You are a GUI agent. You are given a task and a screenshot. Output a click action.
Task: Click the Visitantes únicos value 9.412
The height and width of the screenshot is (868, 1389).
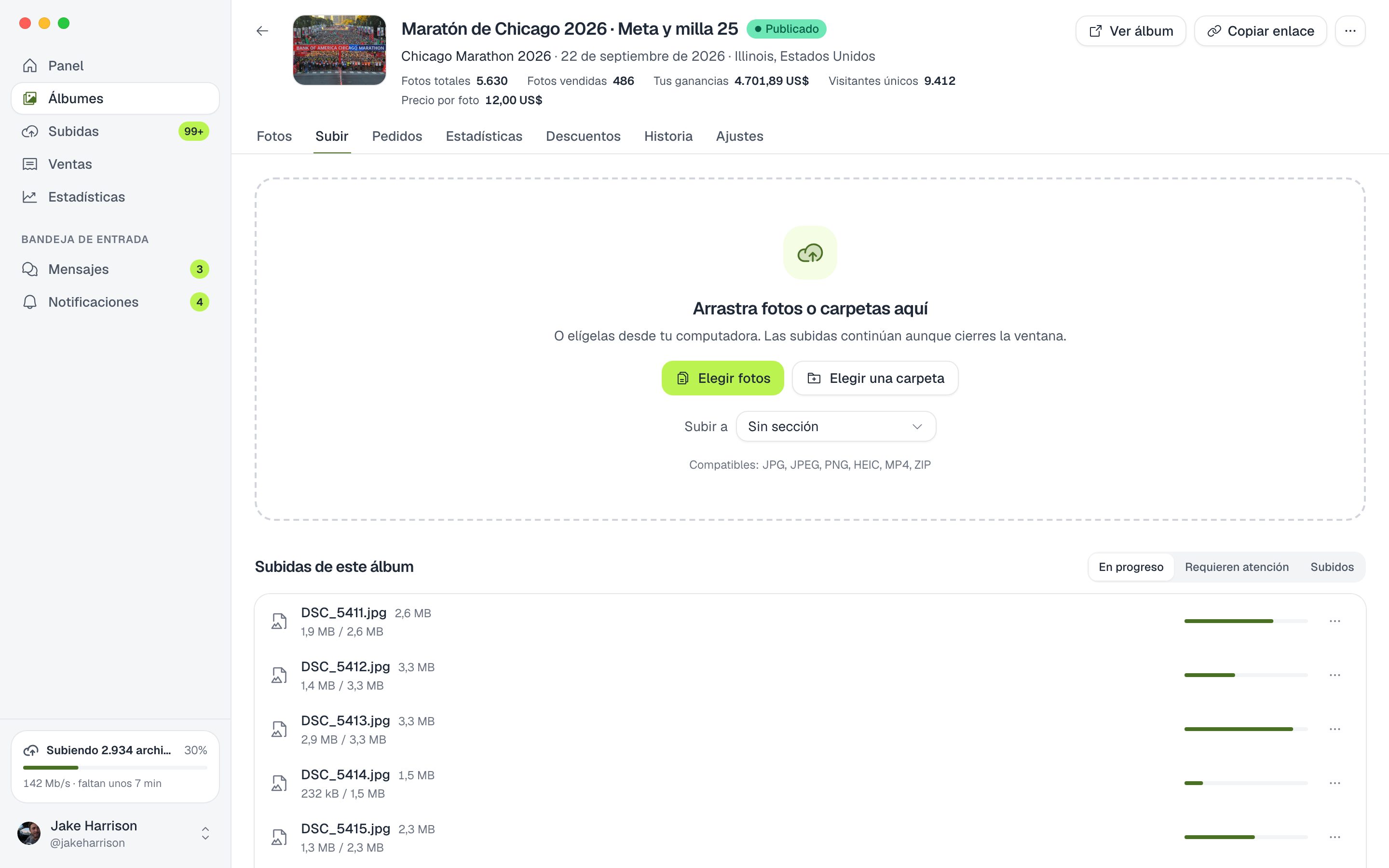pyautogui.click(x=940, y=81)
